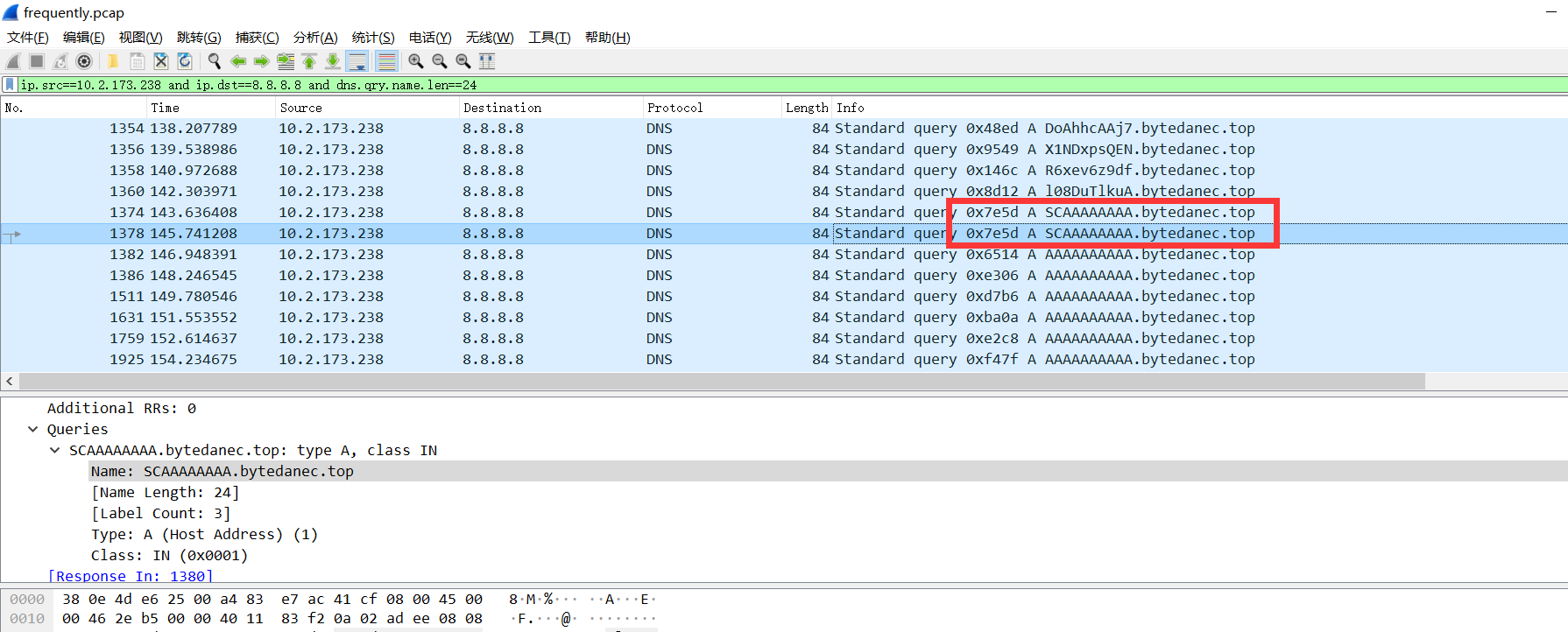Select packet 1386 query 0xe306
Image resolution: width=1568 pixels, height=632 pixels.
[x=784, y=275]
